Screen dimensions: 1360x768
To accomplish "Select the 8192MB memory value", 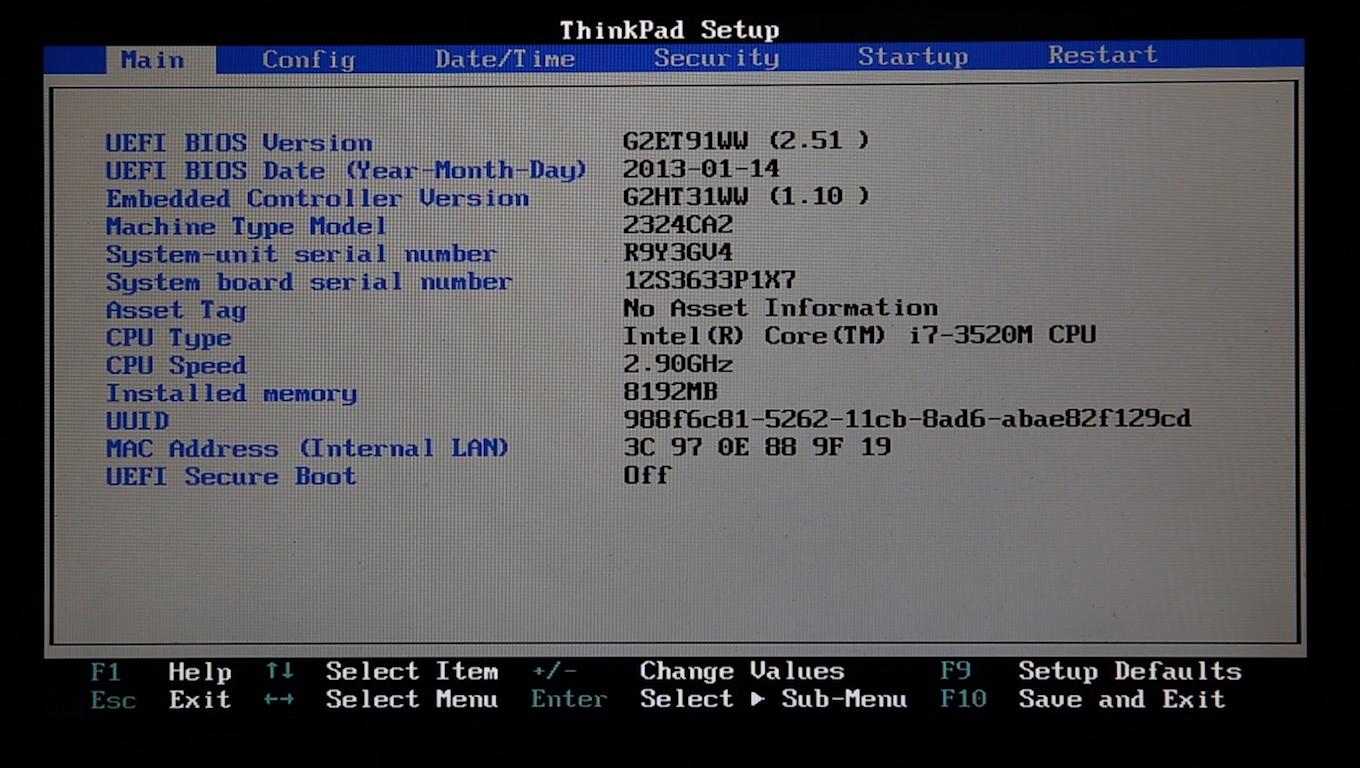I will pyautogui.click(x=670, y=391).
